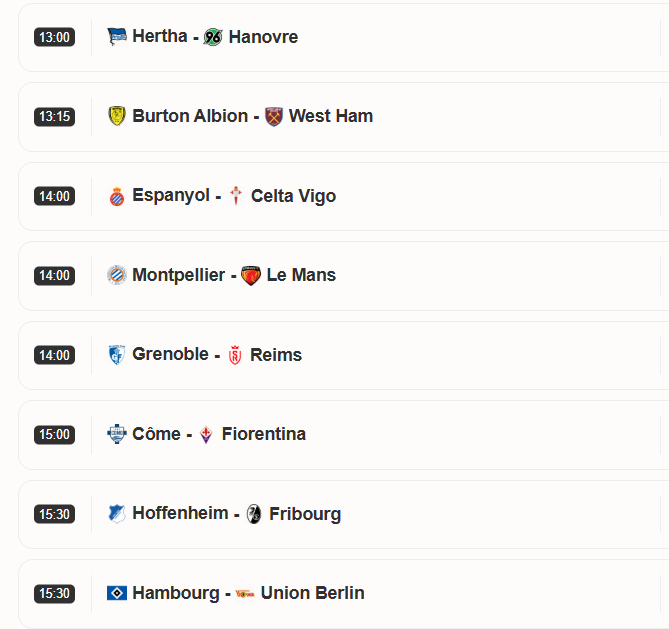
Task: Click the Hanovre 96 club logo
Action: pos(213,37)
